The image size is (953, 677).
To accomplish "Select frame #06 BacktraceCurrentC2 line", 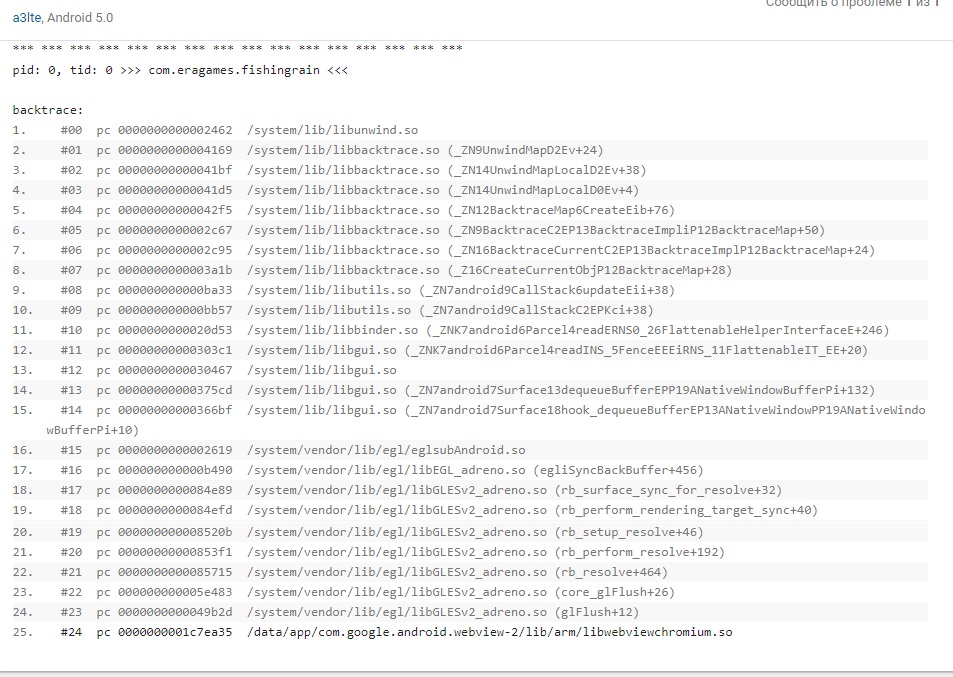I will coord(470,250).
